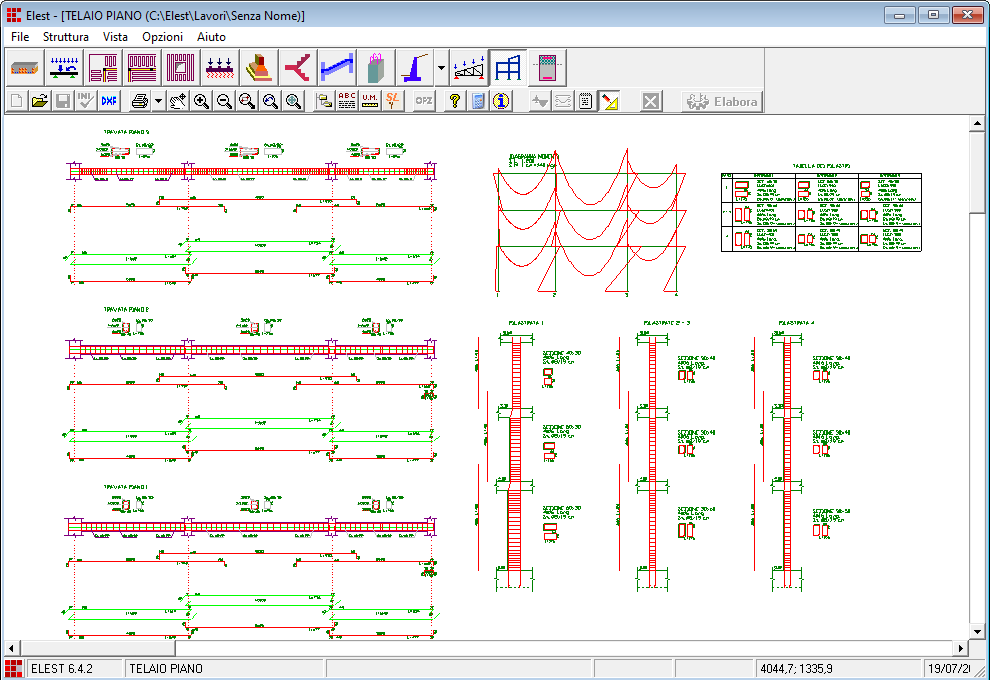990x680 pixels.
Task: Click the vertical scrollbar down arrow
Action: (977, 632)
